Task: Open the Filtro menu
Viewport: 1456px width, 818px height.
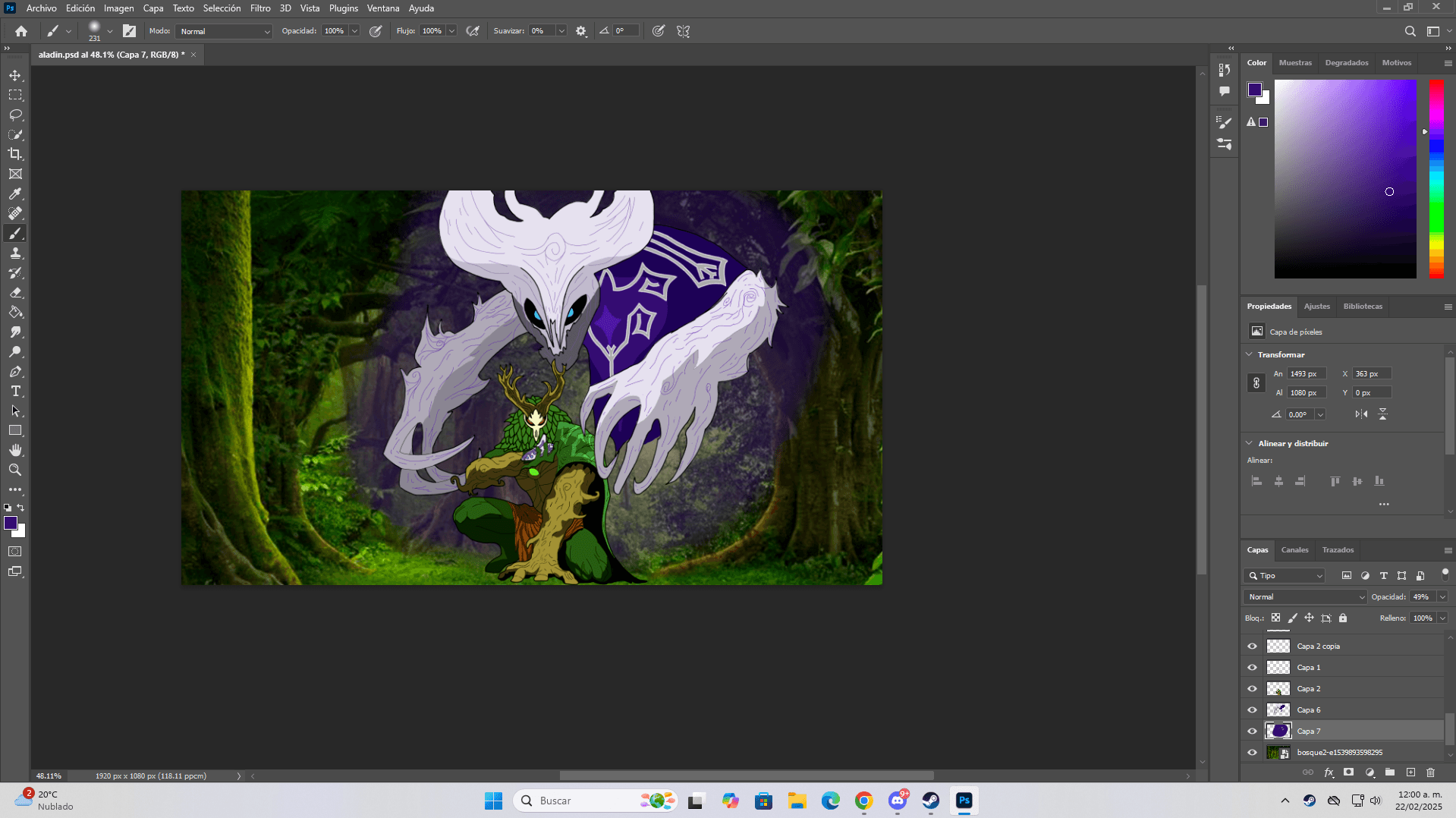Action: pos(259,8)
